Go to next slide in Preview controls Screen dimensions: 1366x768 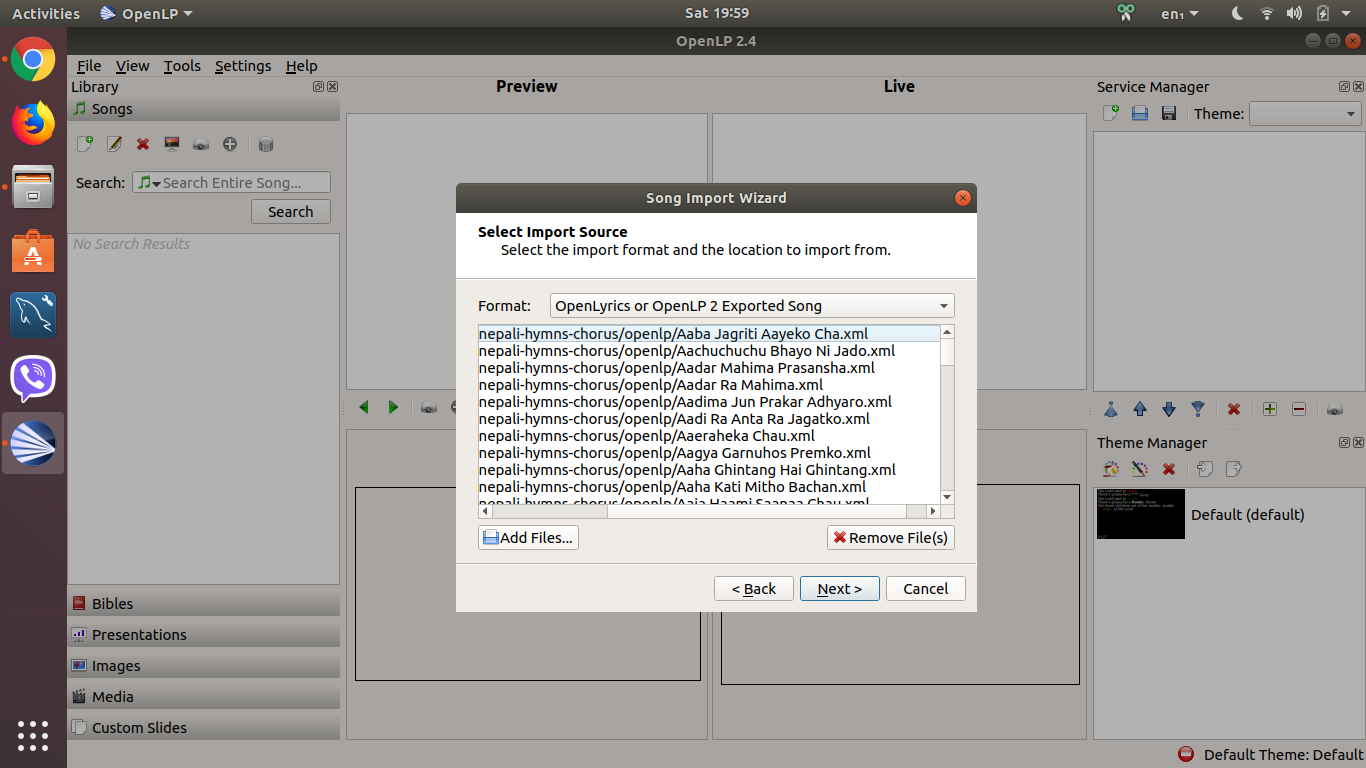[393, 407]
